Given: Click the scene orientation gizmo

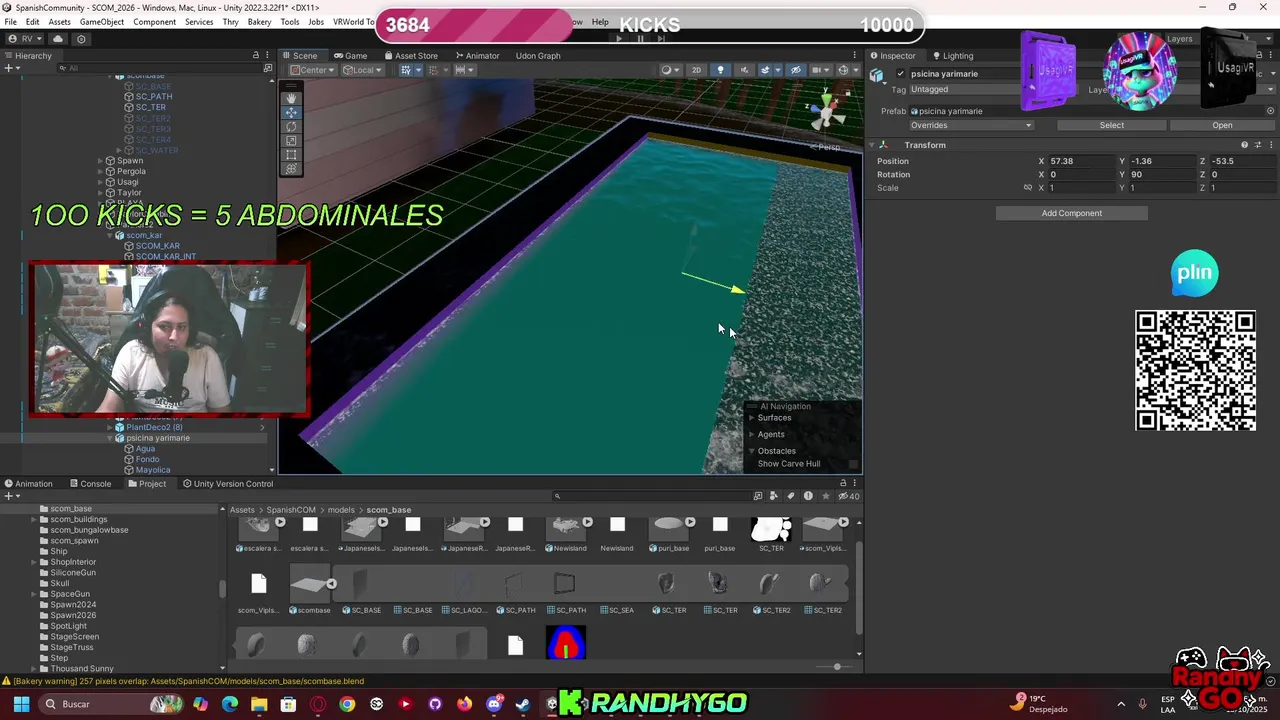Looking at the screenshot, I should [x=827, y=115].
